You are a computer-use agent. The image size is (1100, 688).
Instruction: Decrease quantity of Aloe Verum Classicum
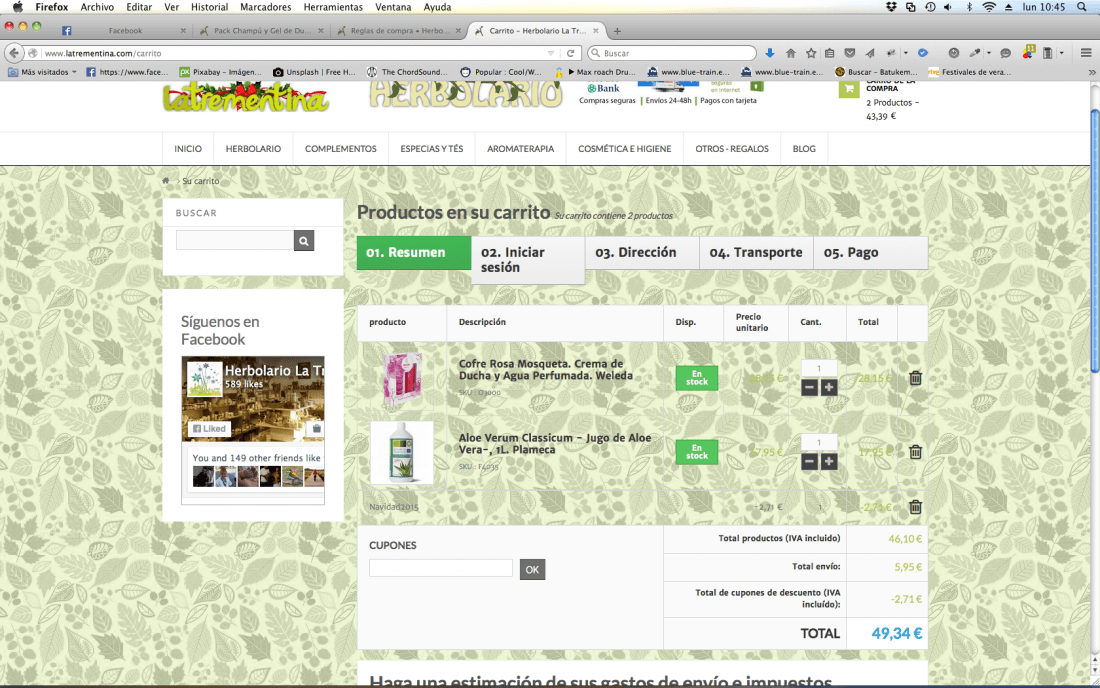[x=810, y=461]
